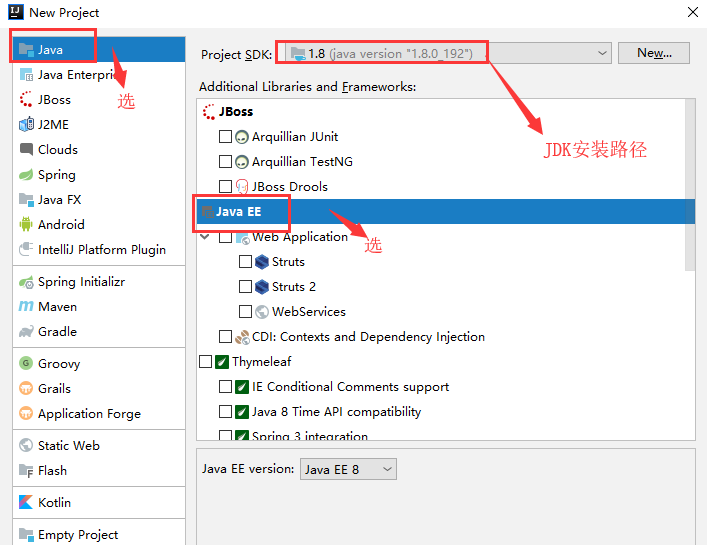Choose Kotlin project type
Image resolution: width=707 pixels, height=545 pixels.
click(99, 502)
